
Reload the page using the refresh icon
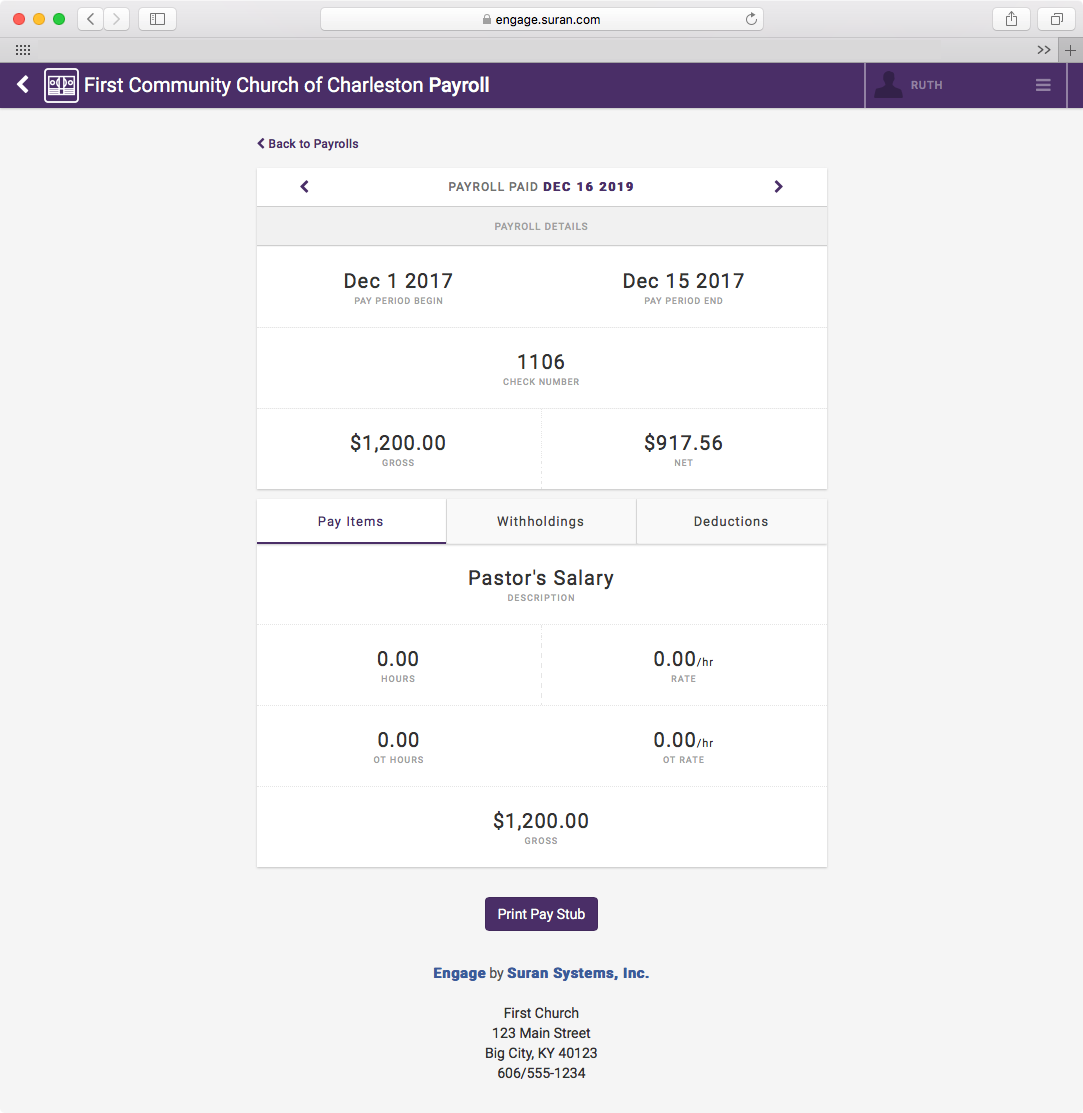coord(751,19)
